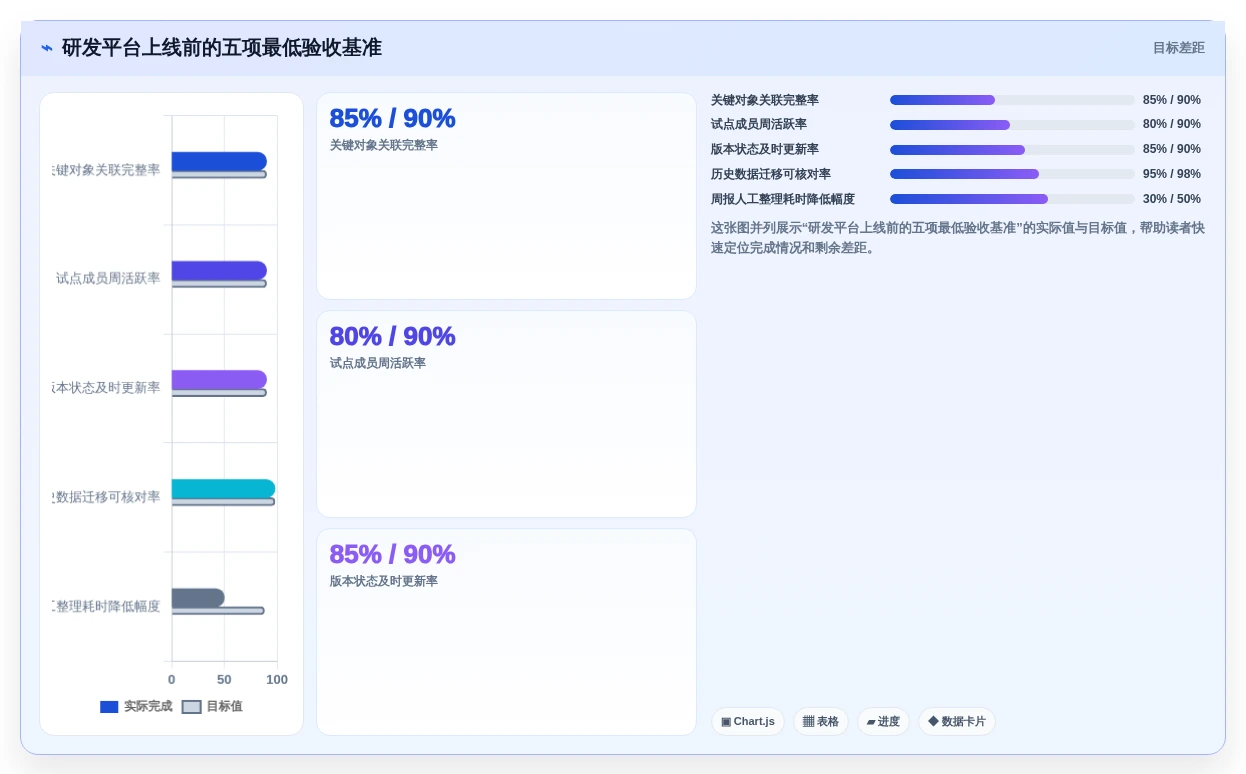Click the indigo chart bar for 试点成员周活跃率
Screen dimensions: 1246x774
[x=219, y=270]
